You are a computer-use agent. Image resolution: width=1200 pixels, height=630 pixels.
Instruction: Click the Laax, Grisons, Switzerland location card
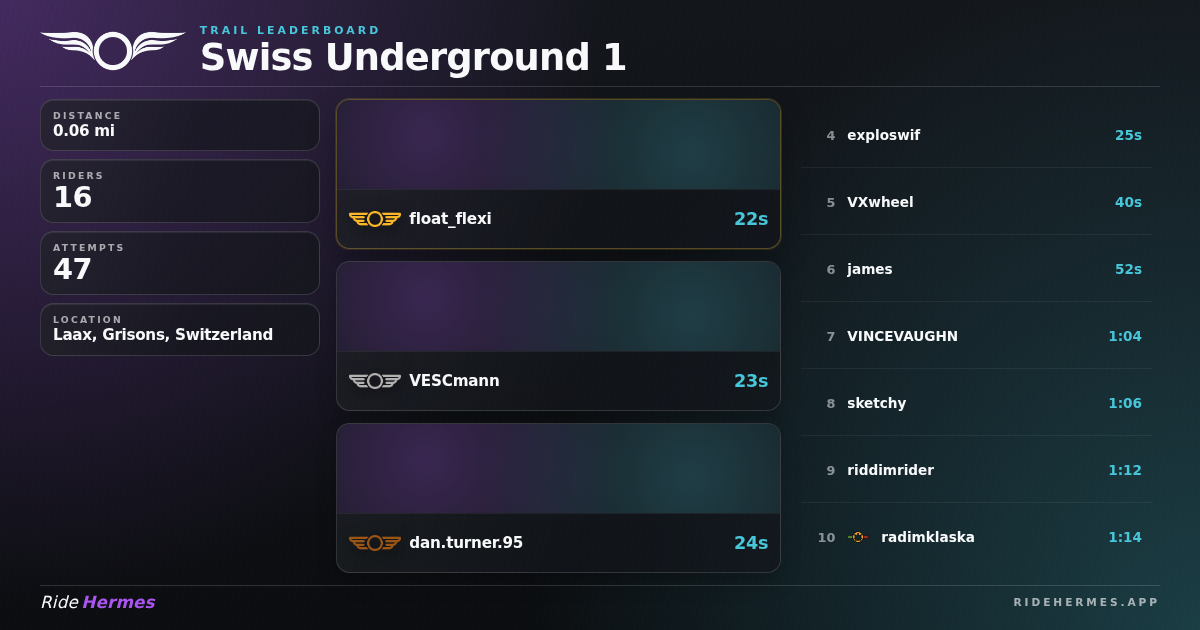click(x=180, y=329)
